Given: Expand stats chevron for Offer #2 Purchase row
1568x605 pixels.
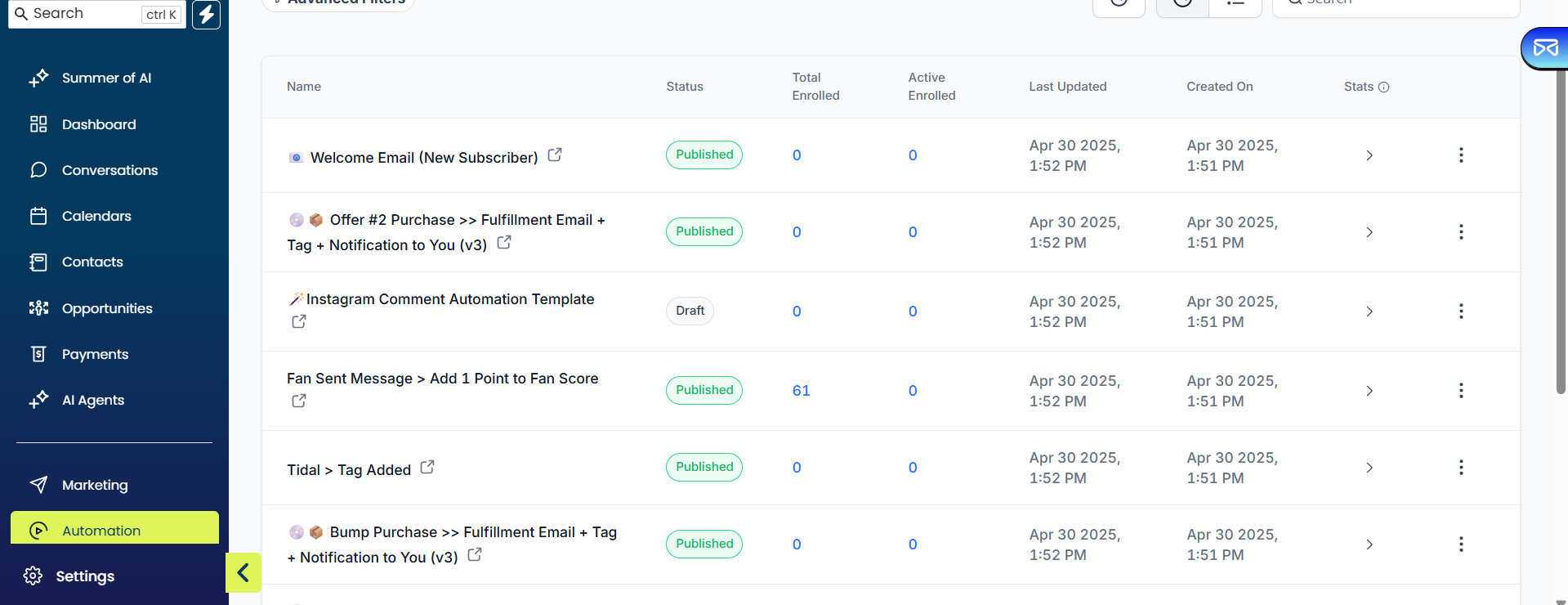Looking at the screenshot, I should coord(1369,232).
